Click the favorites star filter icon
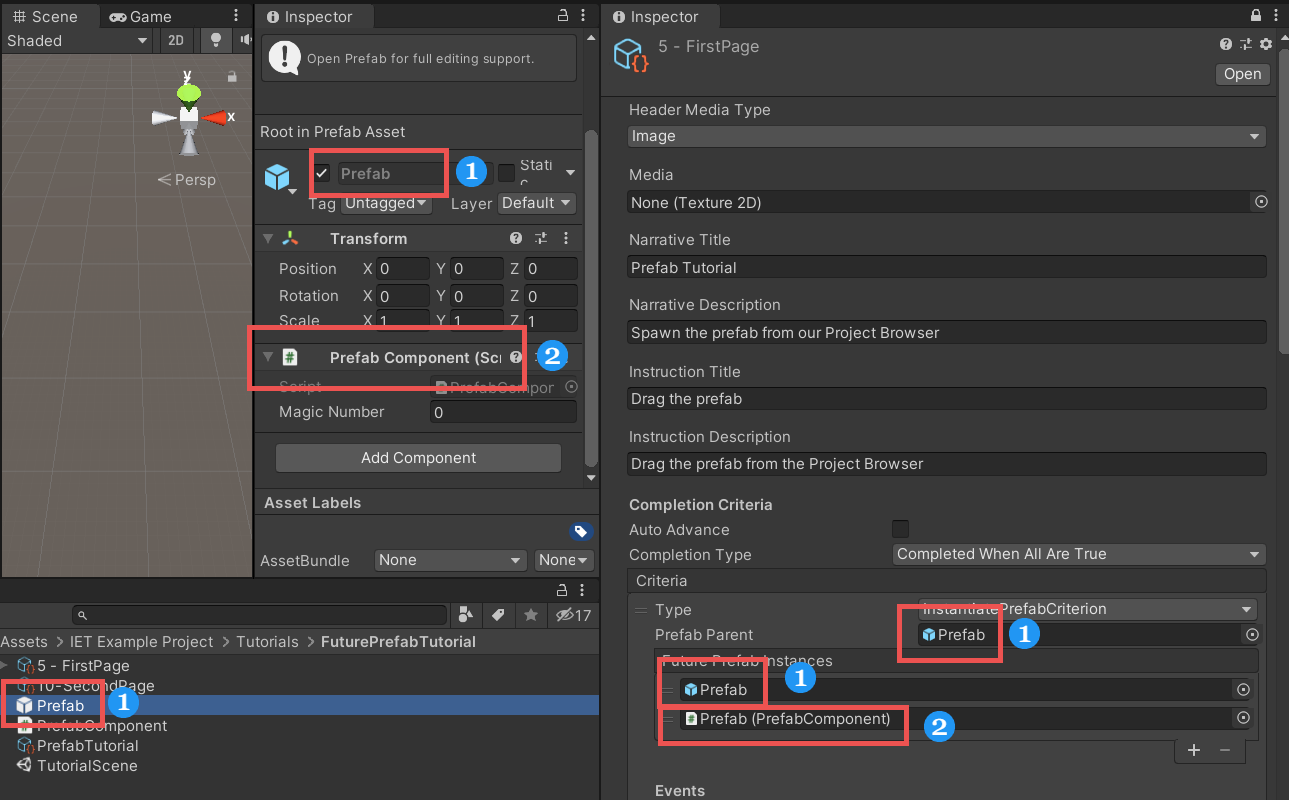 coord(531,615)
